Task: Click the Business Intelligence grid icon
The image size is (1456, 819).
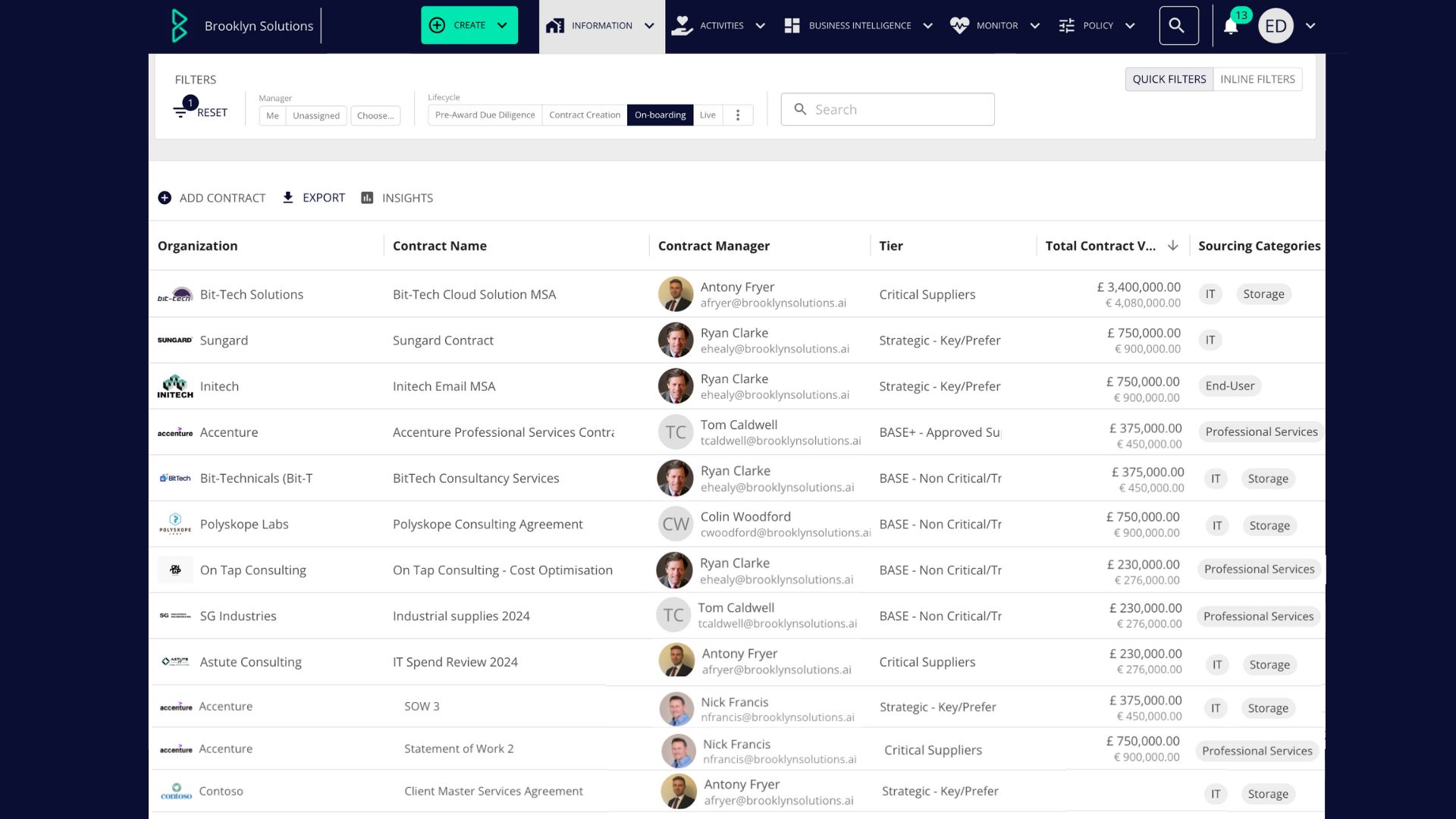Action: point(791,25)
